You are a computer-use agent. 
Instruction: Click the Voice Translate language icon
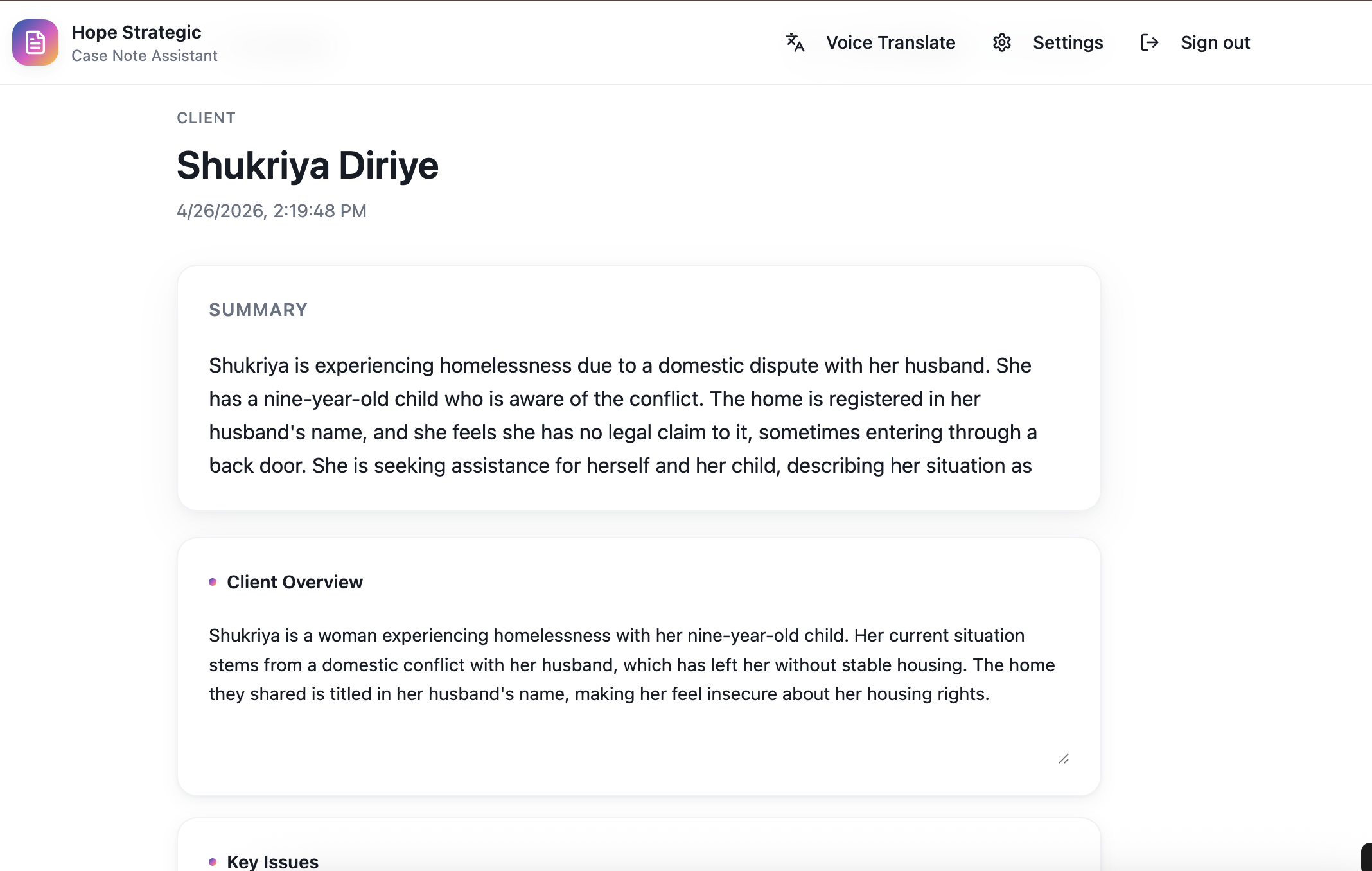[x=795, y=42]
